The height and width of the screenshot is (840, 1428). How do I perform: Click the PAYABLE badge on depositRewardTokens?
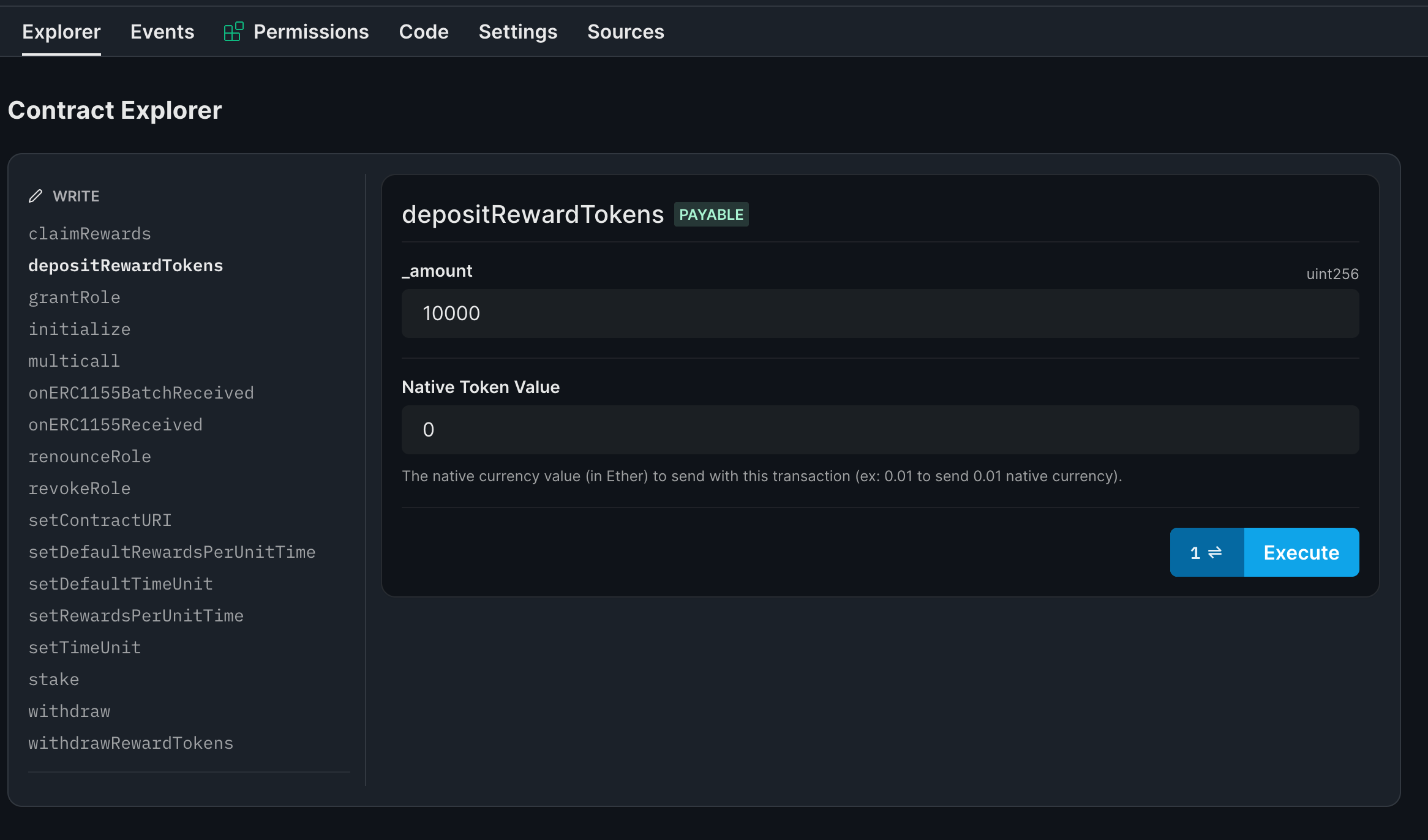click(711, 214)
